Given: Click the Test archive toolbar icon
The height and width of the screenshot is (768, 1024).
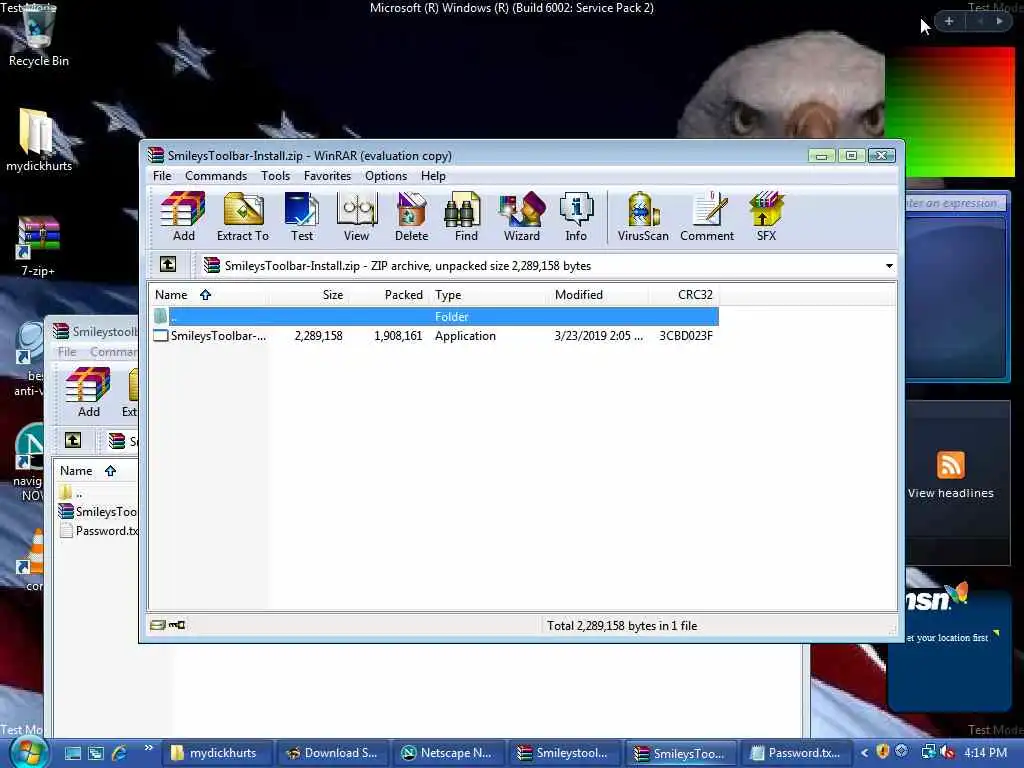Looking at the screenshot, I should tap(302, 216).
